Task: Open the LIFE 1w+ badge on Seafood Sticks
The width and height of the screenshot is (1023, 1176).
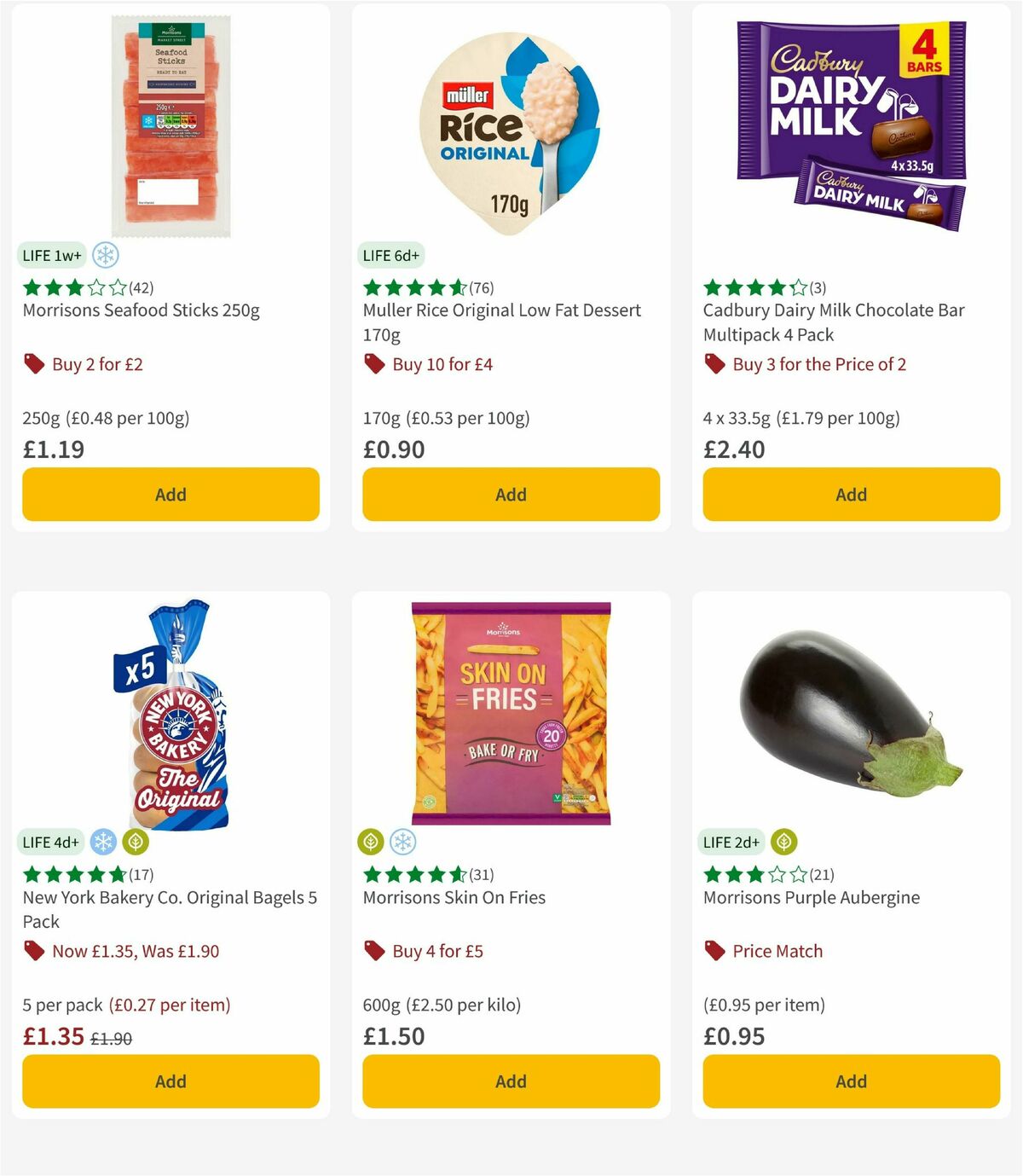Action: pos(51,254)
